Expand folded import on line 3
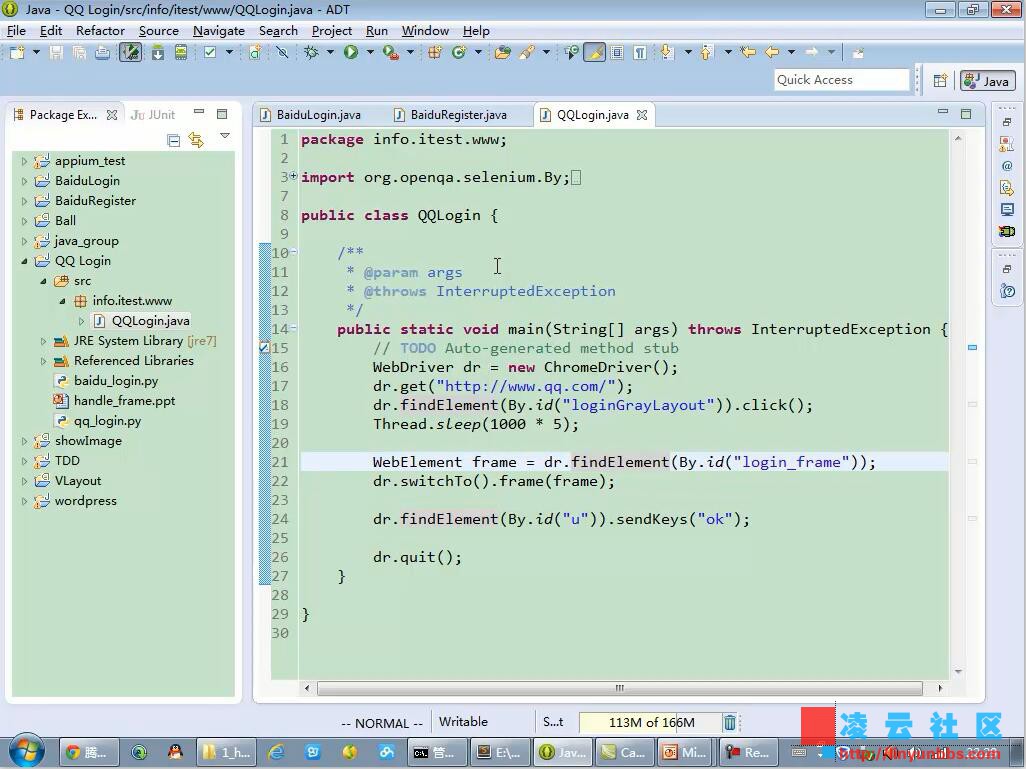The height and width of the screenshot is (769, 1026). tap(293, 175)
